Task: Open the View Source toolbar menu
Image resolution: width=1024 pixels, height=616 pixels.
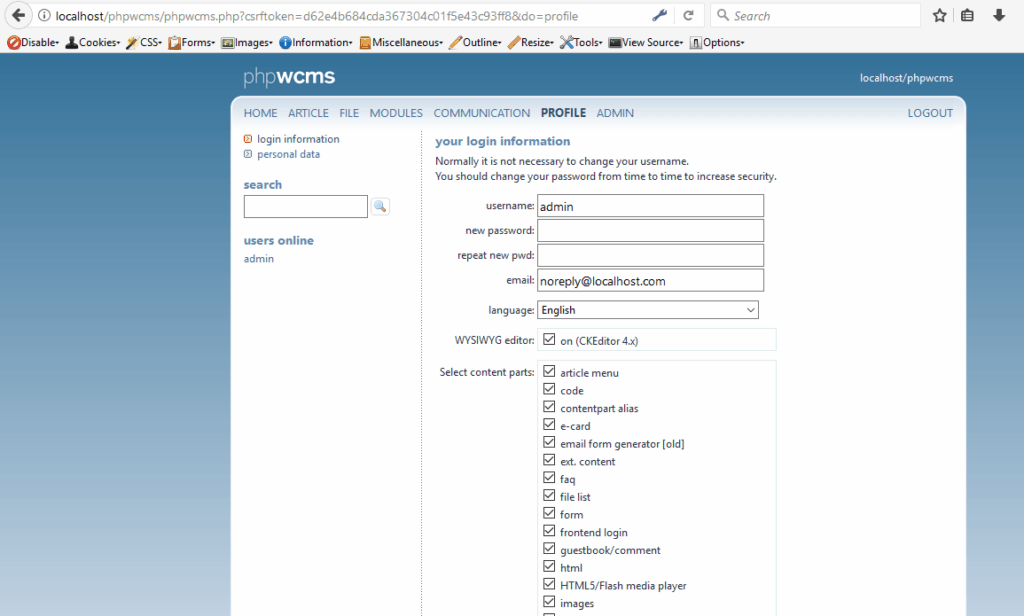Action: point(646,42)
